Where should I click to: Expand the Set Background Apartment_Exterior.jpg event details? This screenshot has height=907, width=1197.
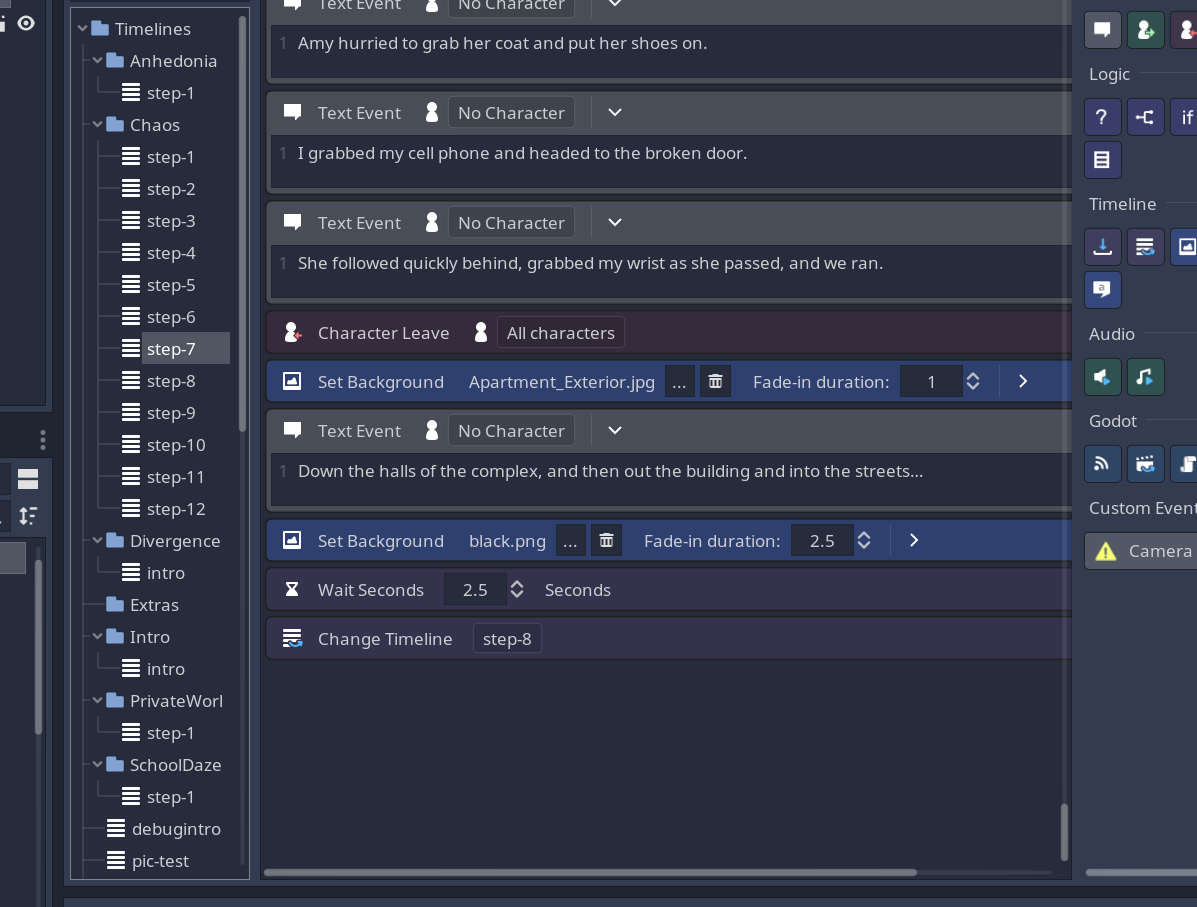pos(1022,381)
